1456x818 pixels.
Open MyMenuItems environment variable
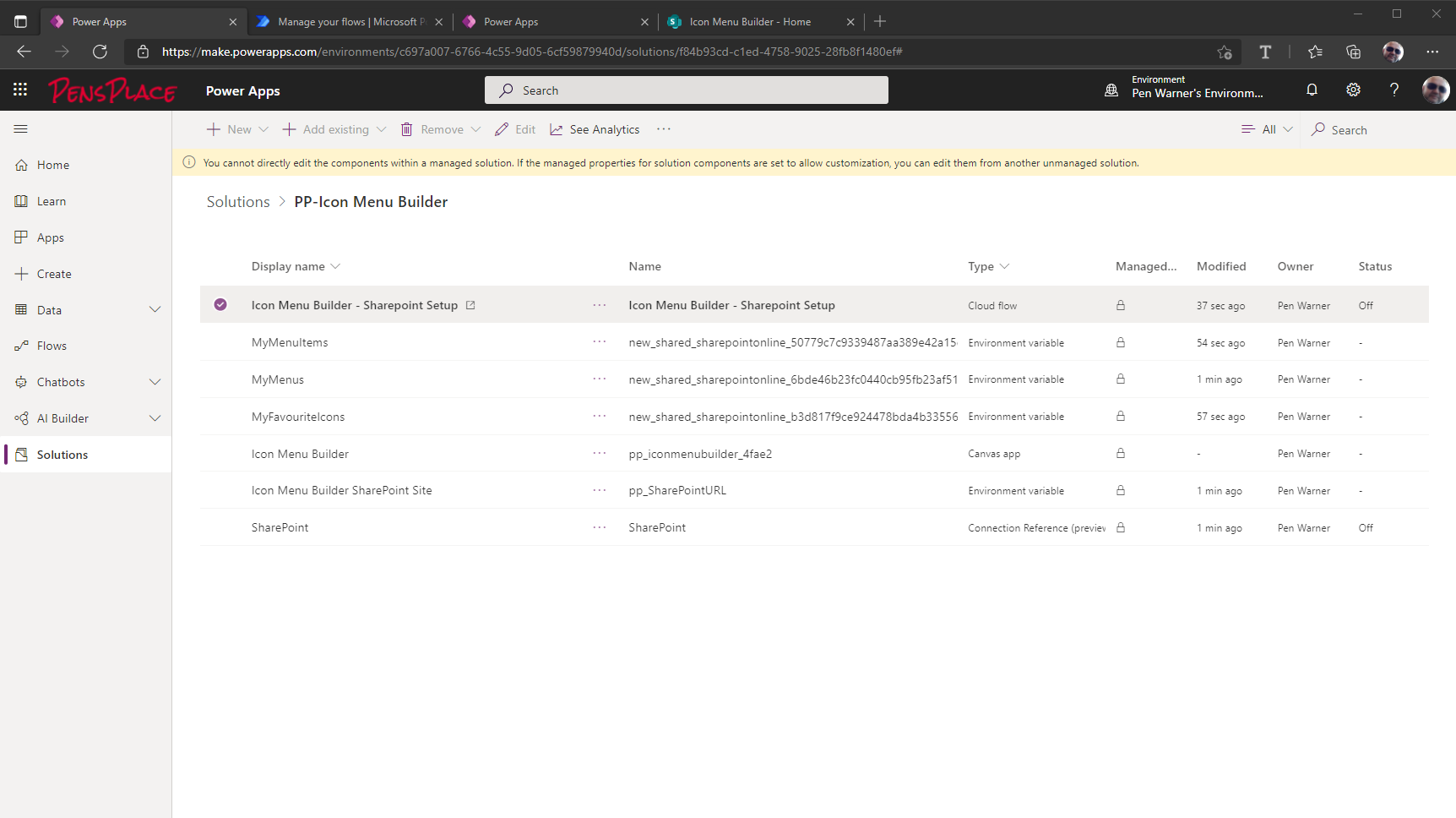point(290,342)
